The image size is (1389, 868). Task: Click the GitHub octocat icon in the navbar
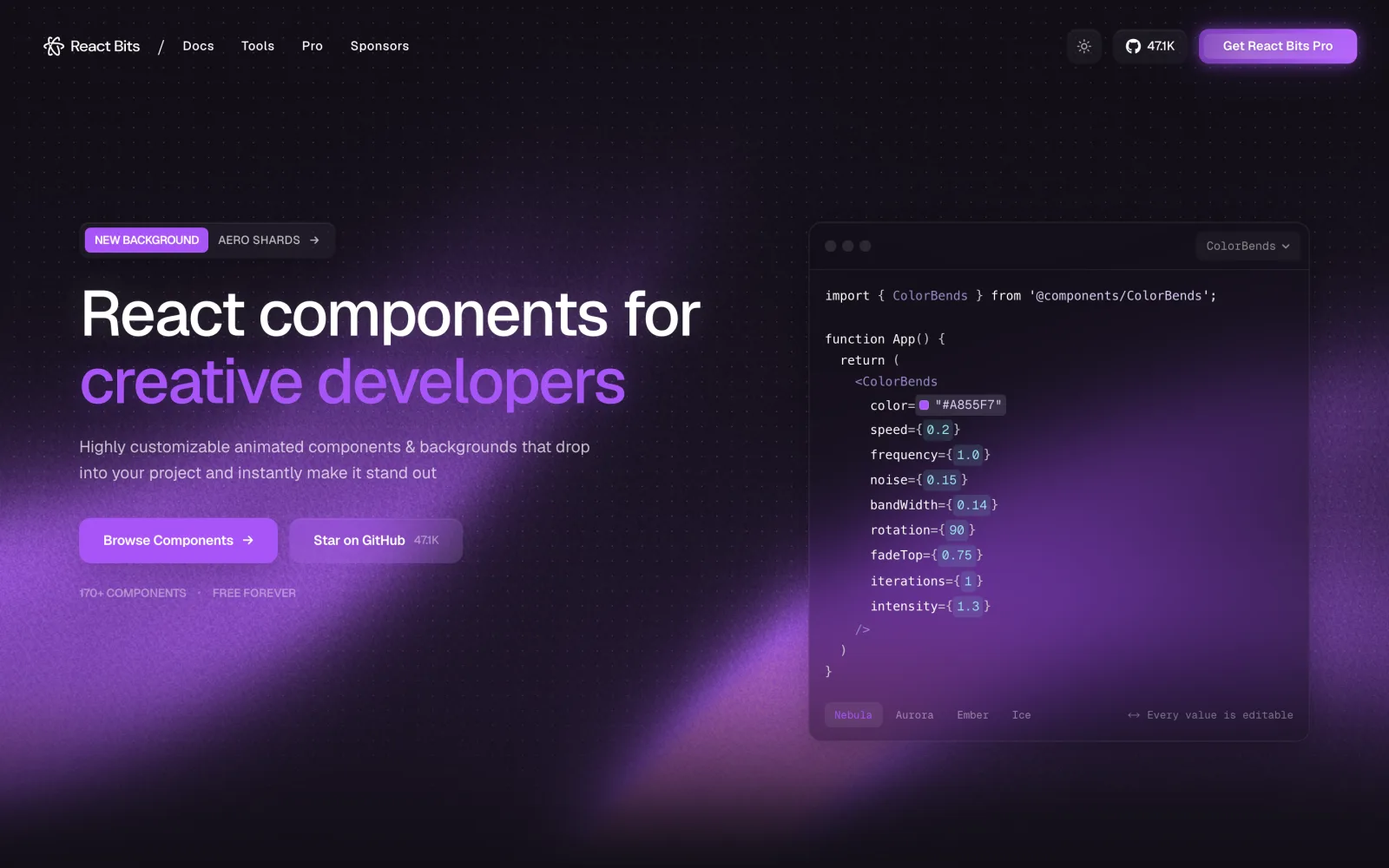pyautogui.click(x=1133, y=46)
